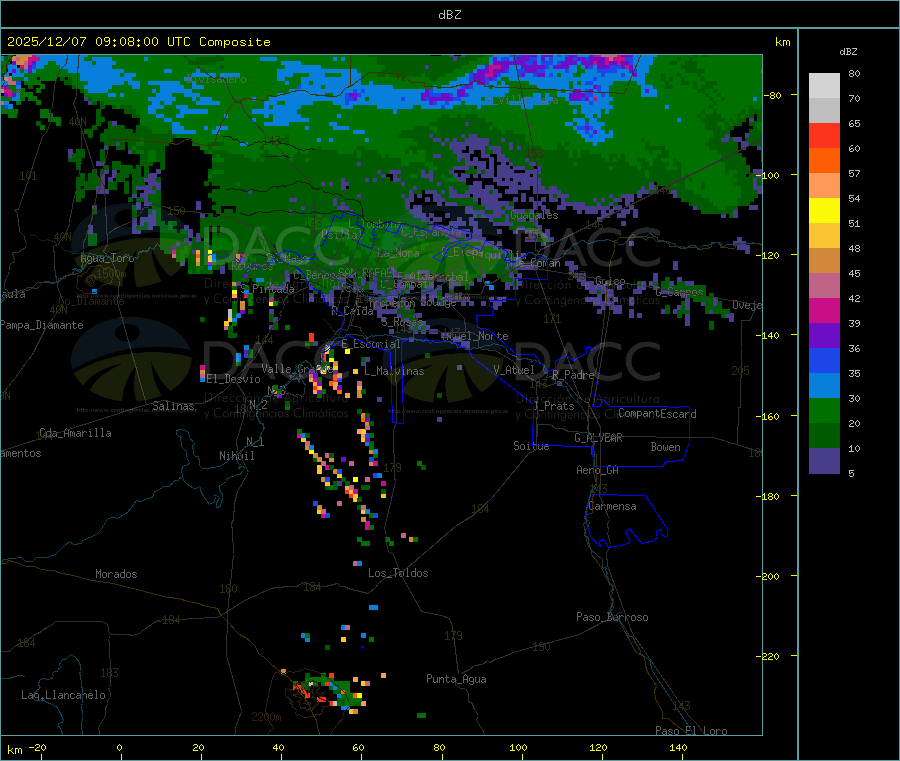
Task: Select the 'Guadales' map label
Action: coord(534,215)
